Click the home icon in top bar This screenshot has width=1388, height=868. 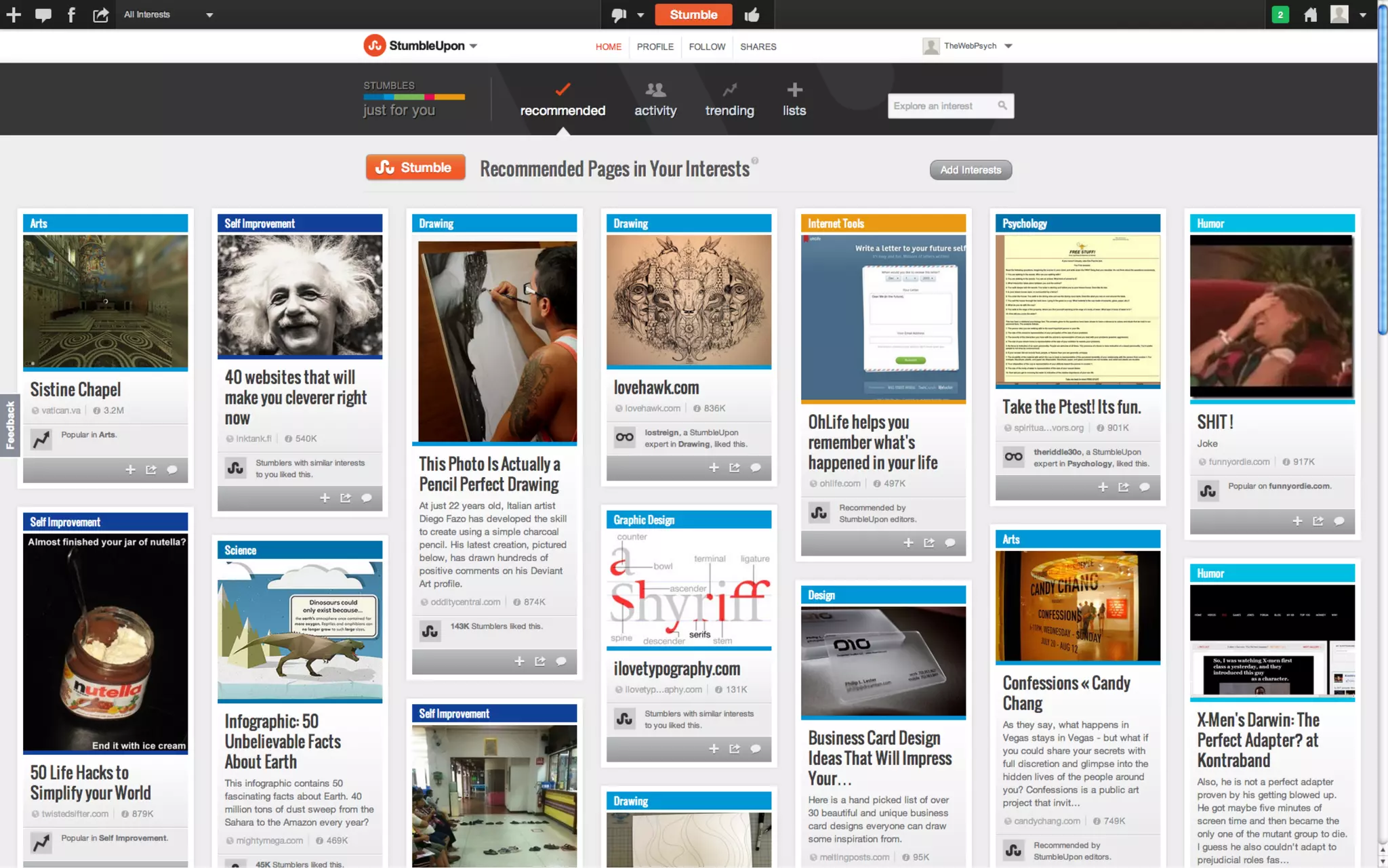(x=1311, y=15)
